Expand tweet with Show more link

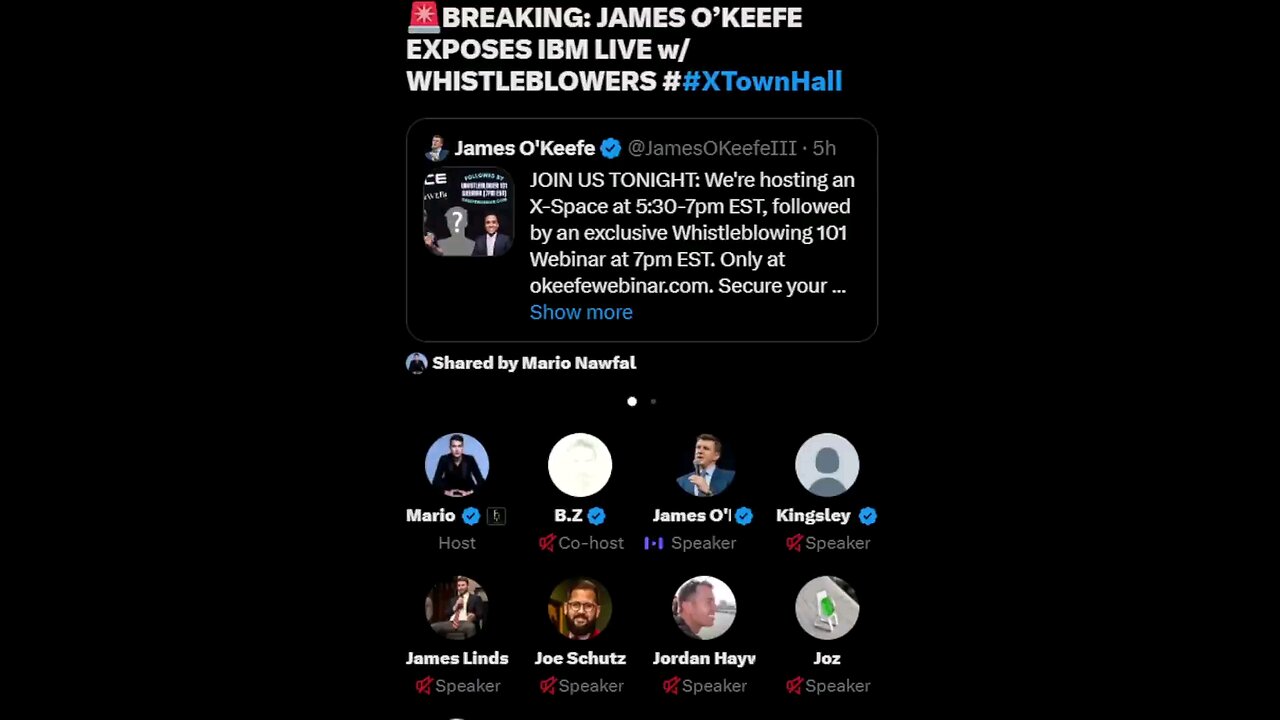(581, 312)
